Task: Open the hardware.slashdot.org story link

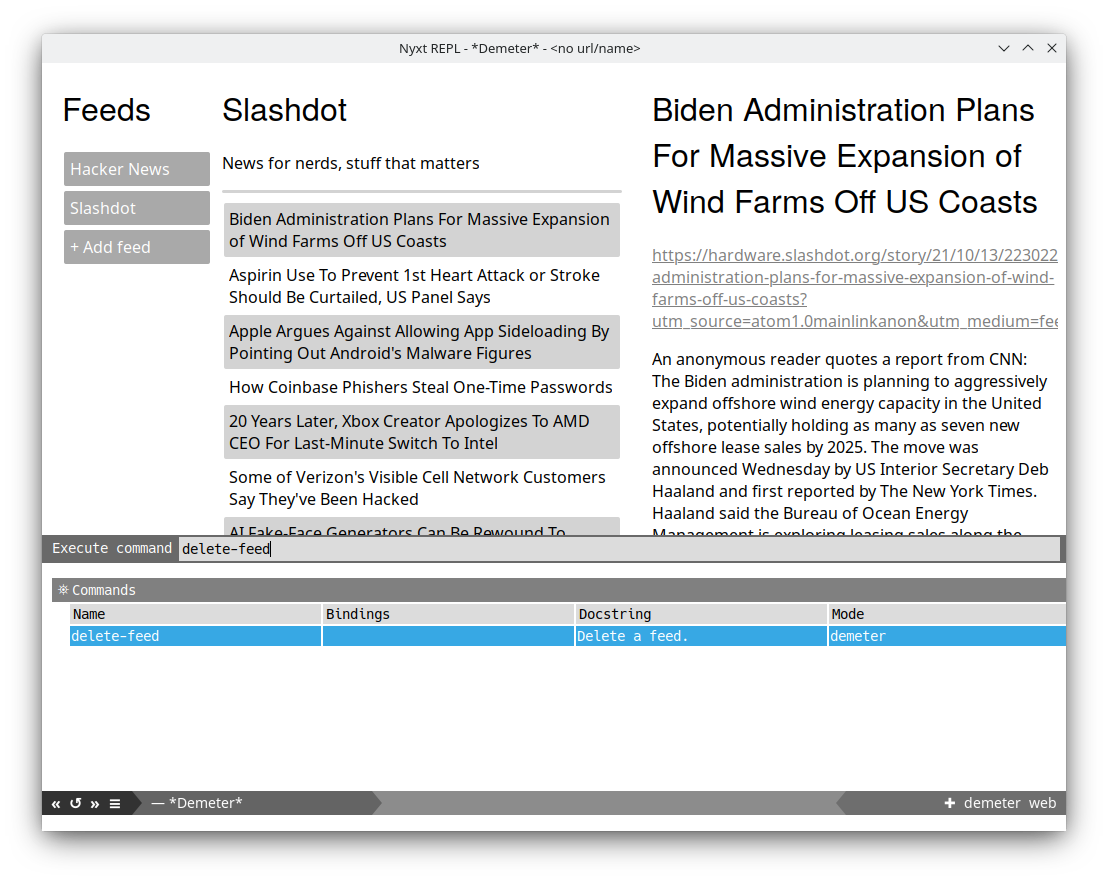Action: [x=854, y=288]
